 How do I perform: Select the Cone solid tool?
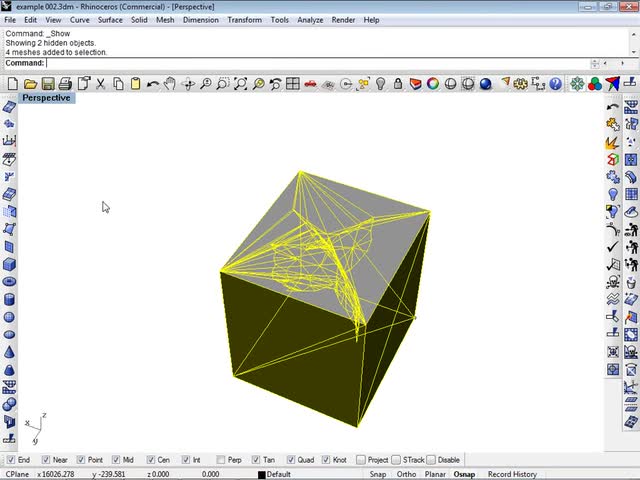pyautogui.click(x=9, y=352)
